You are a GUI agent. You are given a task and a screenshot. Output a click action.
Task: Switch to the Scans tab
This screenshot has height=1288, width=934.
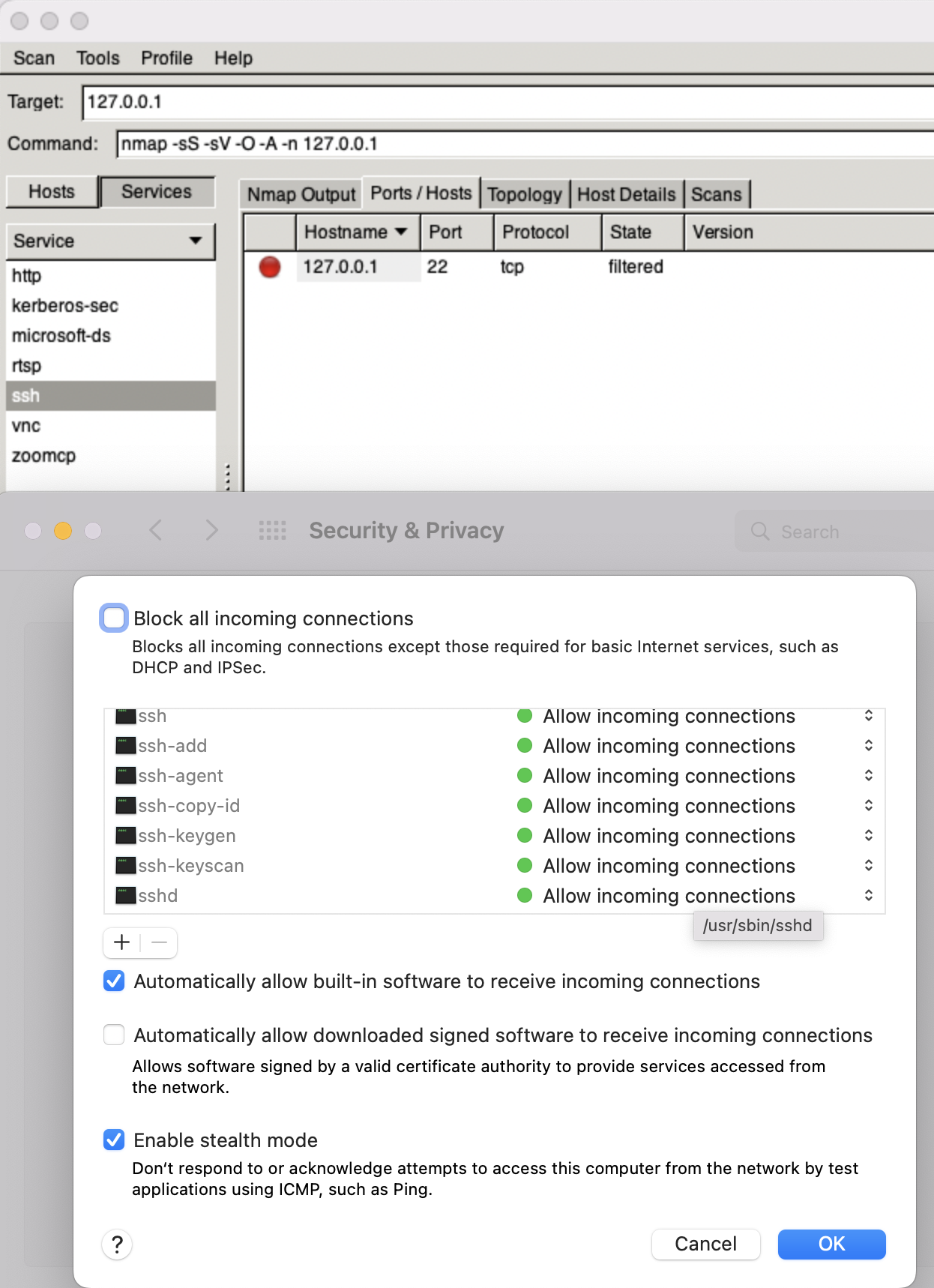(x=717, y=194)
